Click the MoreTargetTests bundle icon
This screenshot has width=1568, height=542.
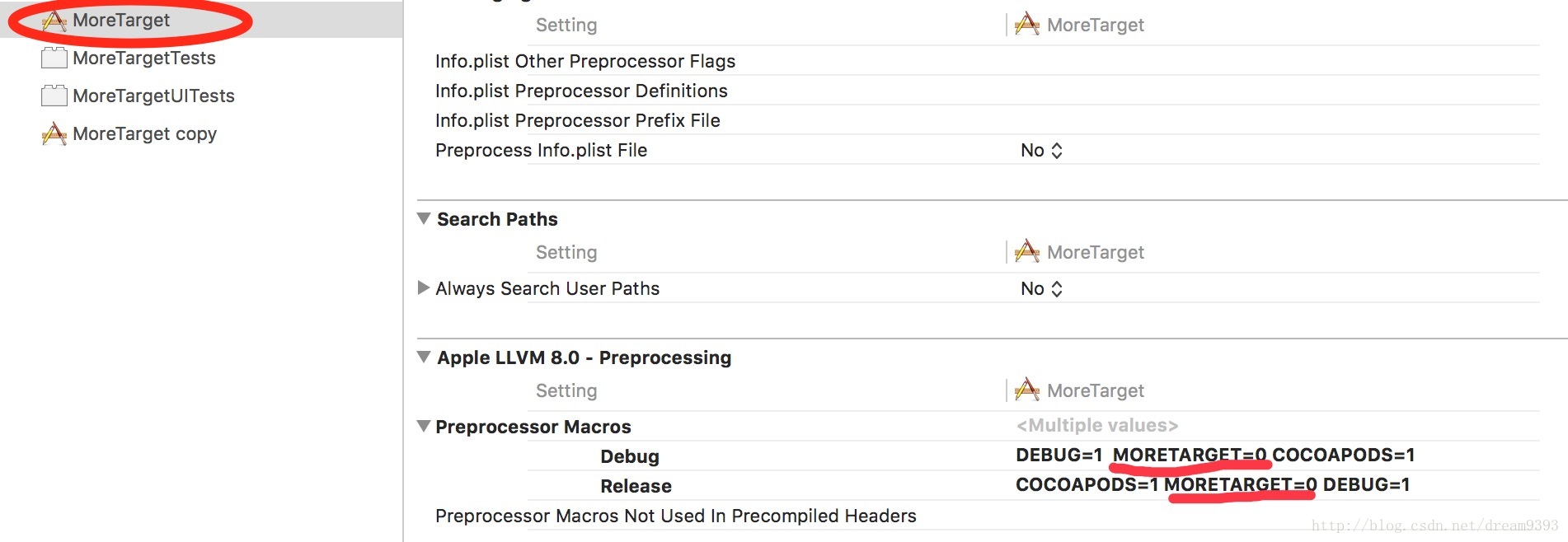click(x=54, y=58)
